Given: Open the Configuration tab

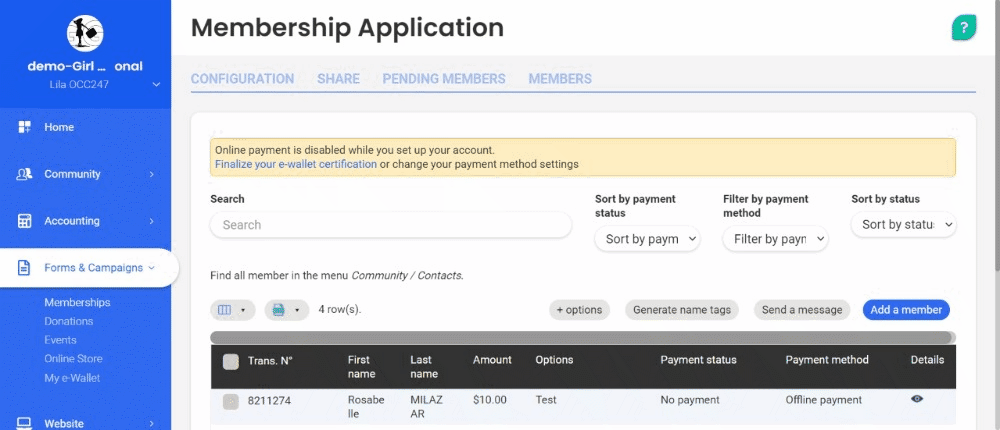Looking at the screenshot, I should 242,79.
